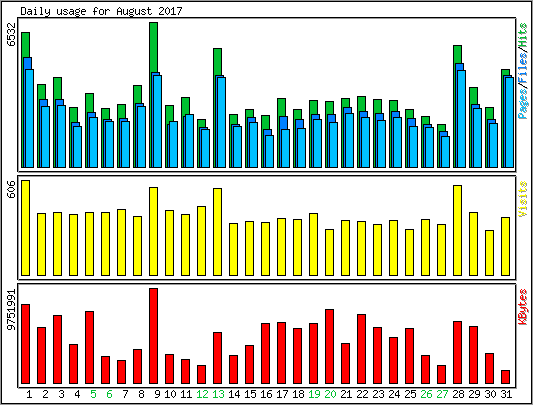Click the green Hits bar top for day 13
The width and height of the screenshot is (533, 405).
218,62
